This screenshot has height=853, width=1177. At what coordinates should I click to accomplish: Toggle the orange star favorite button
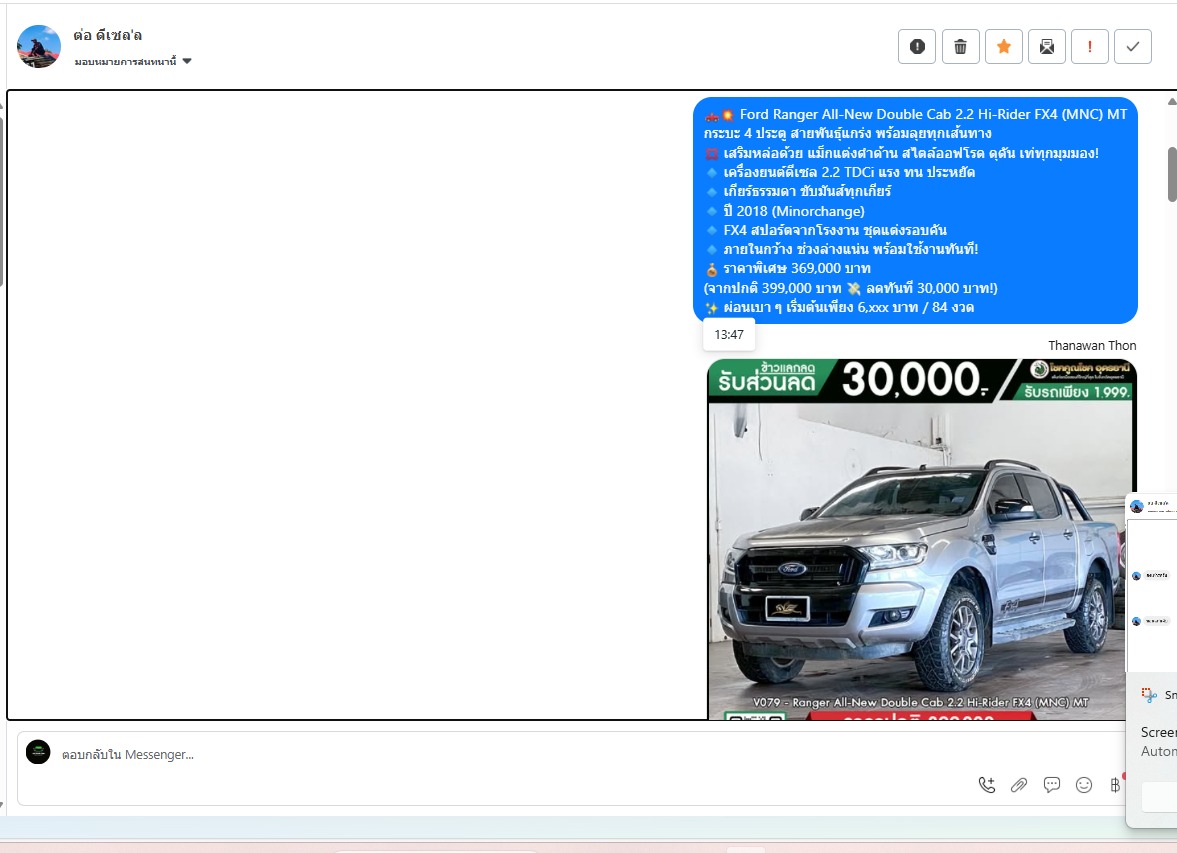click(x=1003, y=47)
